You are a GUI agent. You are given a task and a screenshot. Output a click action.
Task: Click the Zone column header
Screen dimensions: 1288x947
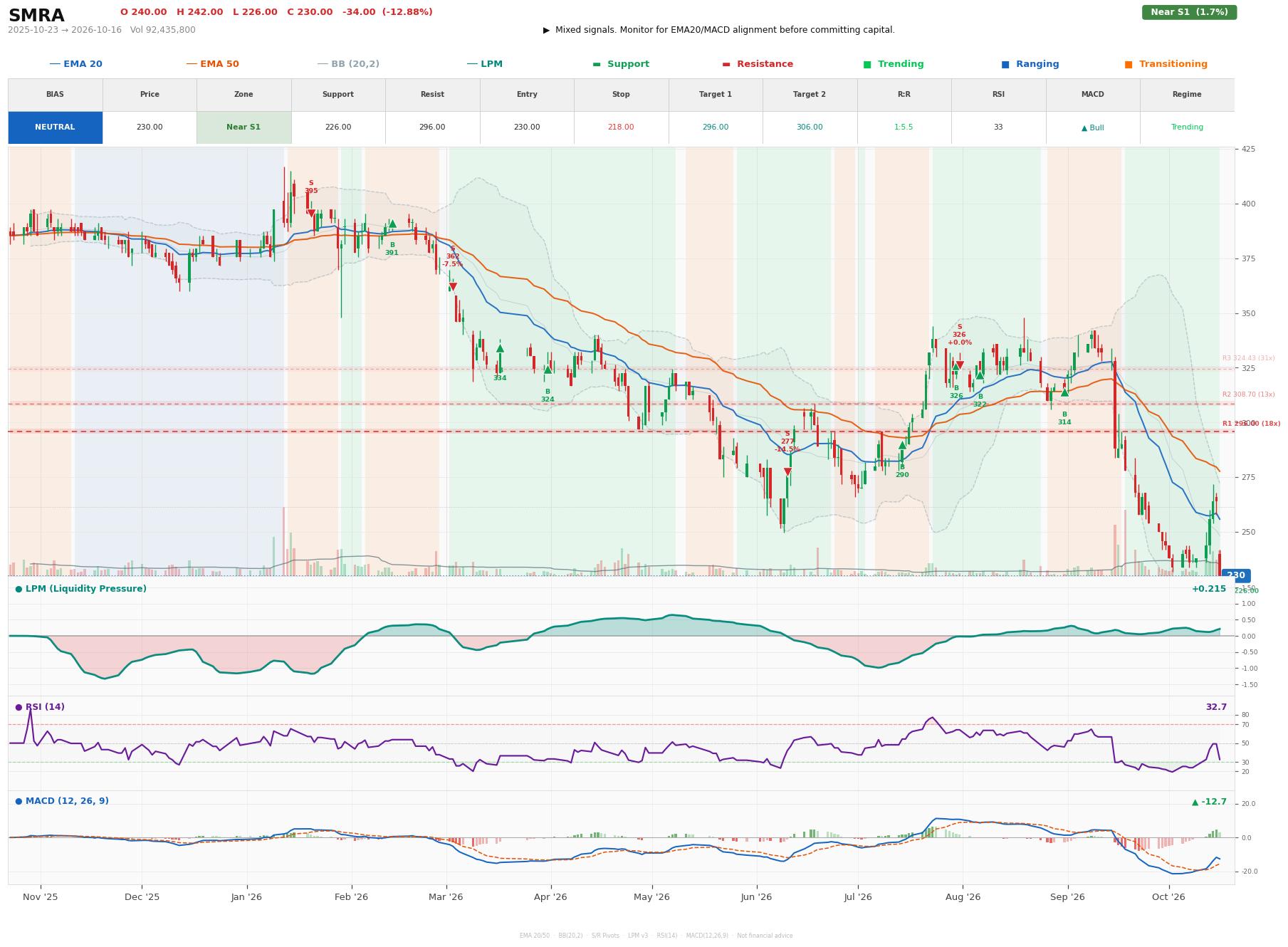244,95
